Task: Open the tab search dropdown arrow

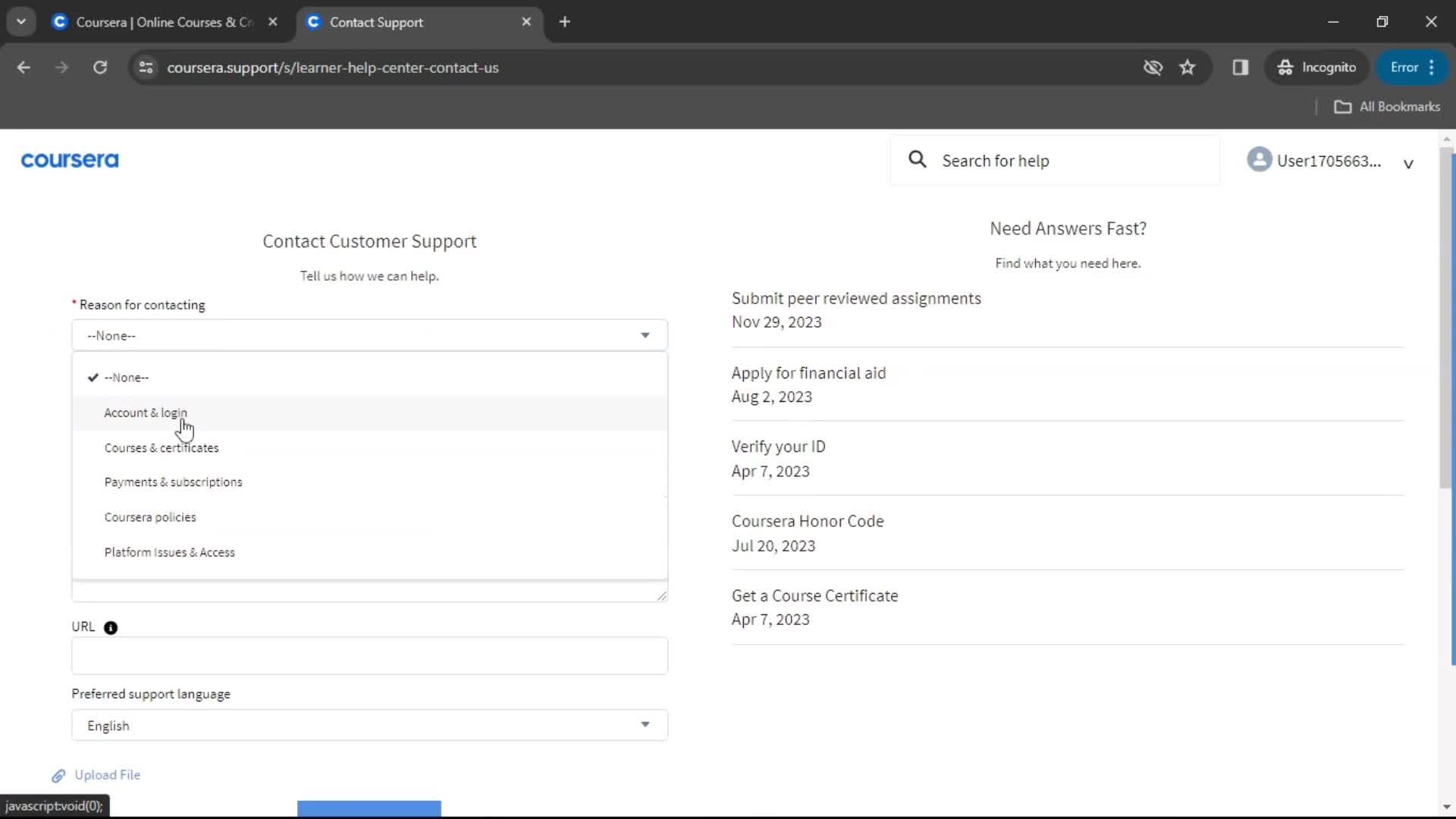Action: coord(21,22)
